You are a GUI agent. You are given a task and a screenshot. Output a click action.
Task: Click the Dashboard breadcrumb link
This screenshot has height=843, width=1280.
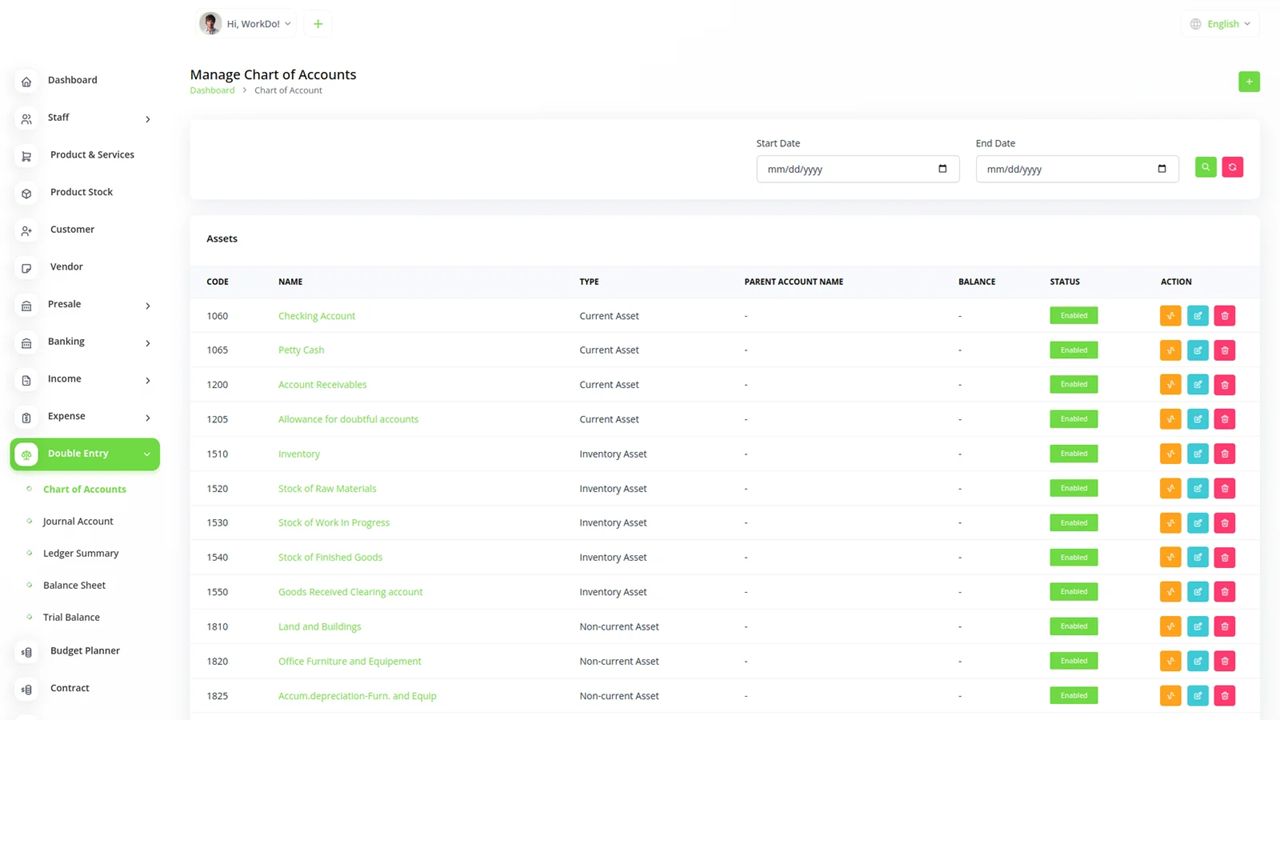tap(212, 91)
